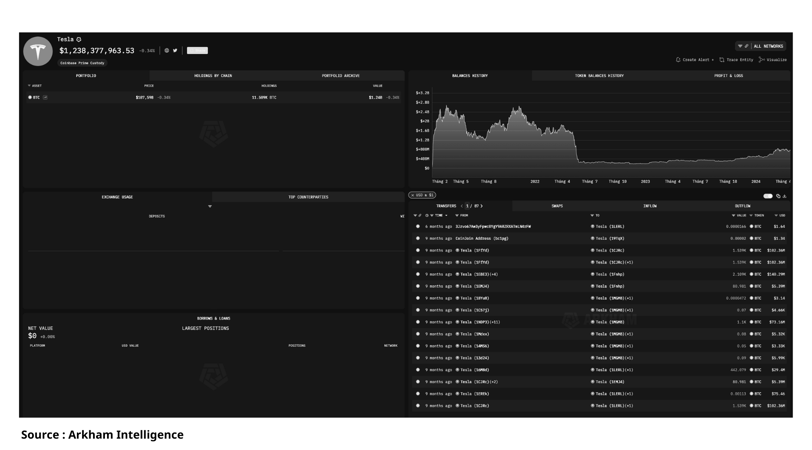This screenshot has height=450, width=812.
Task: Click the Visualize button
Action: [773, 60]
